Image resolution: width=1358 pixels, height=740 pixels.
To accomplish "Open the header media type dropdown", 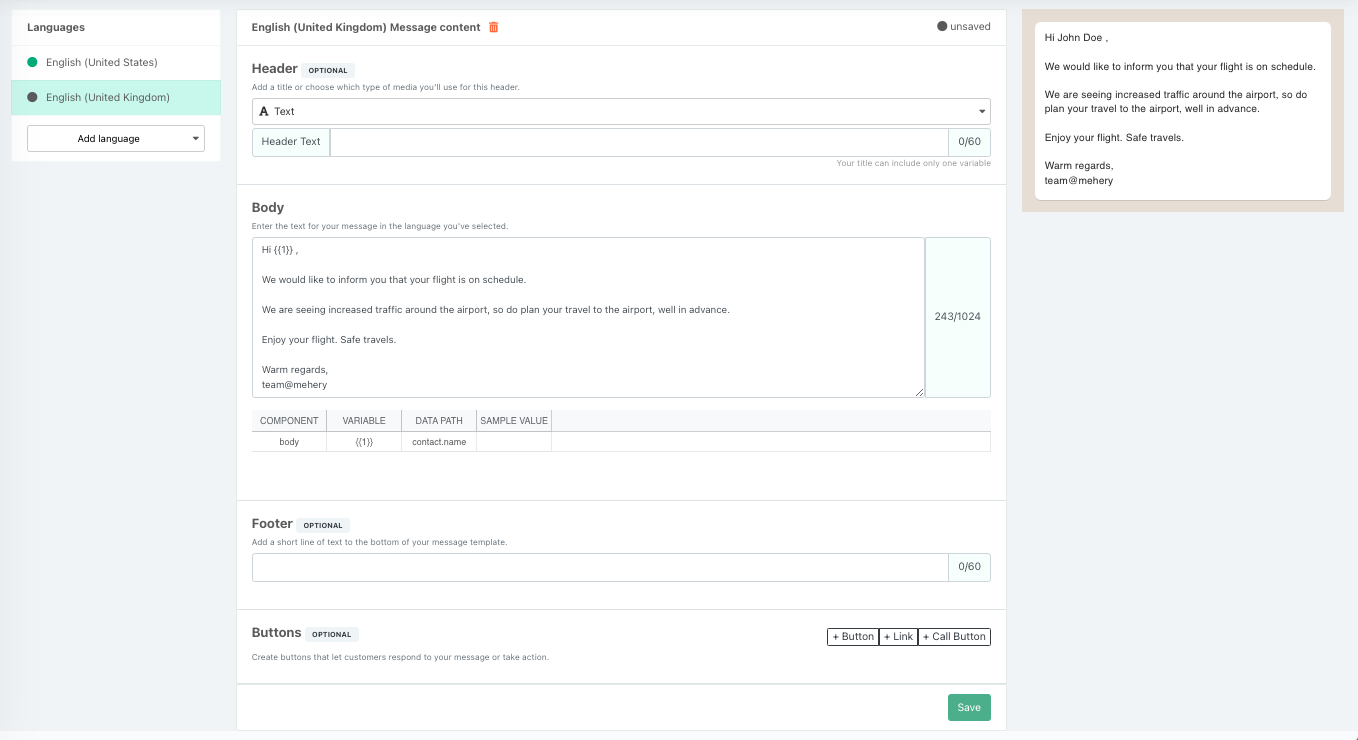I will point(982,111).
